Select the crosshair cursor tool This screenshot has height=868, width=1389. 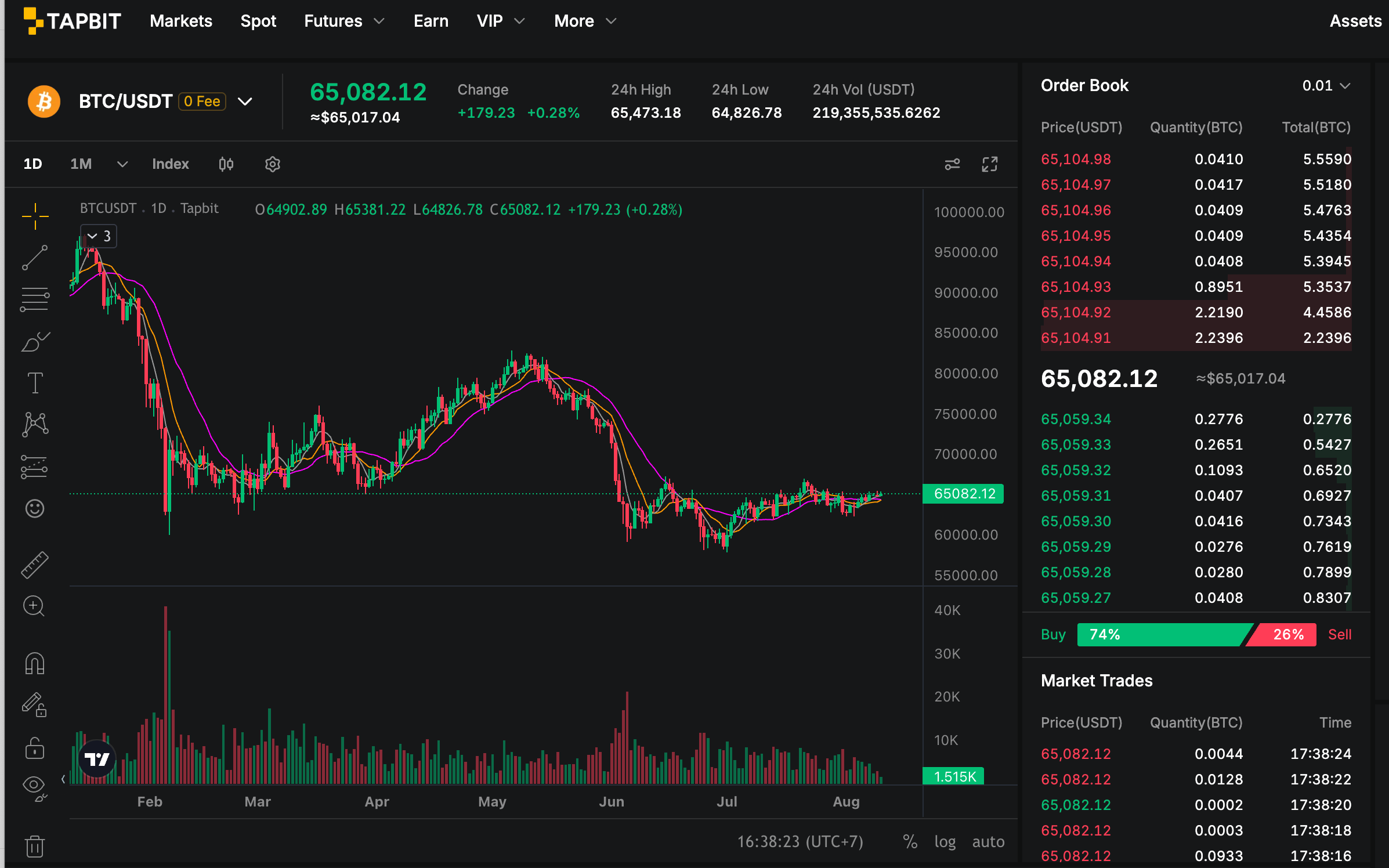point(35,216)
